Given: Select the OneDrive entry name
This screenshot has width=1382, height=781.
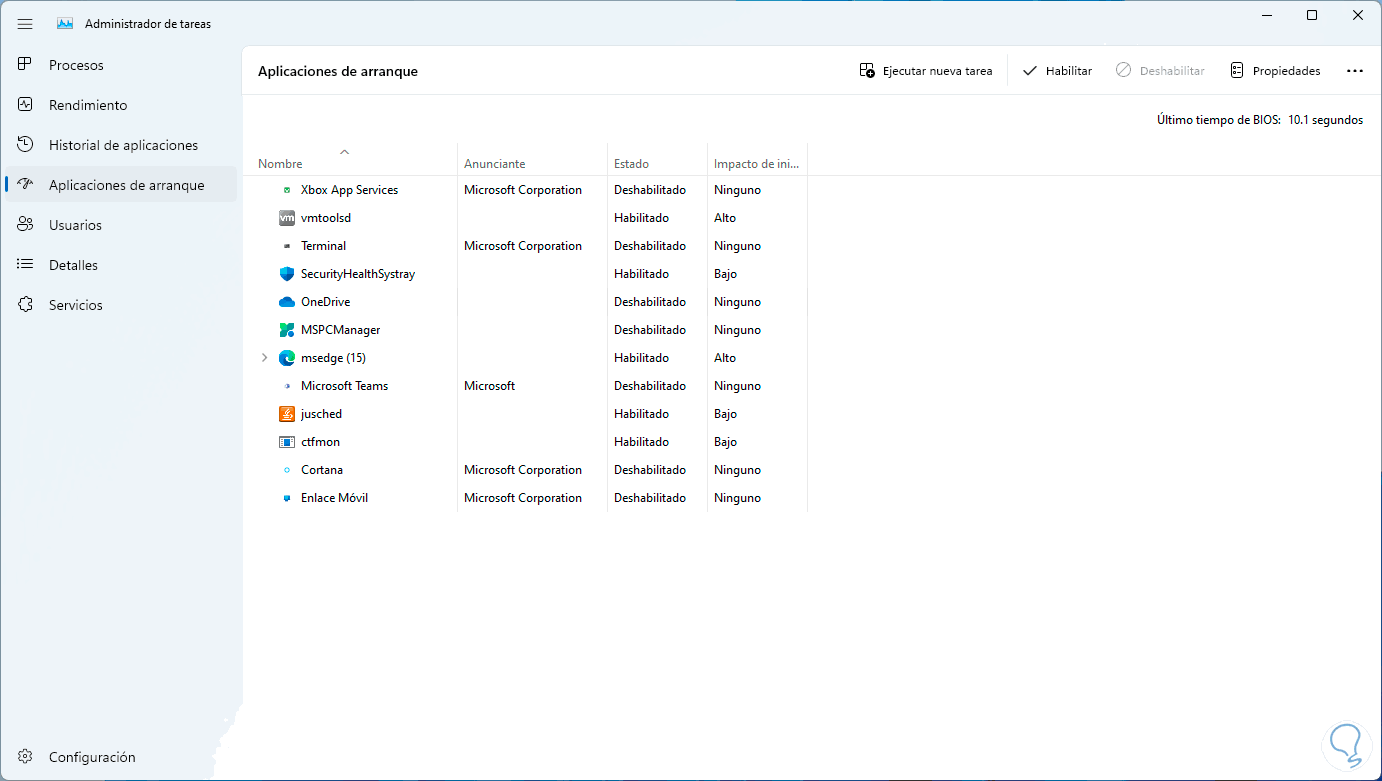Looking at the screenshot, I should coord(325,302).
